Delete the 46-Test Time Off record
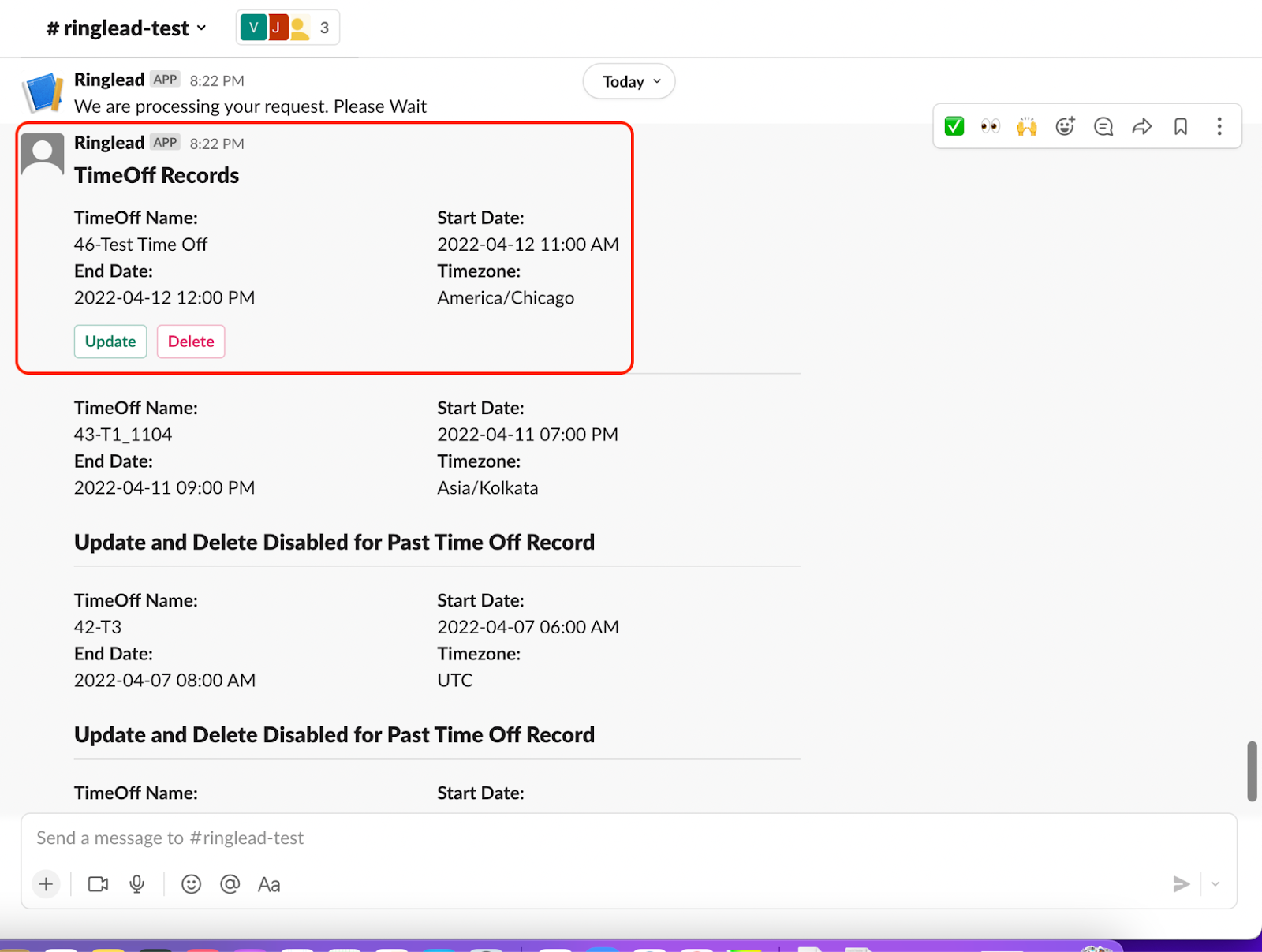The height and width of the screenshot is (952, 1262). pyautogui.click(x=190, y=341)
